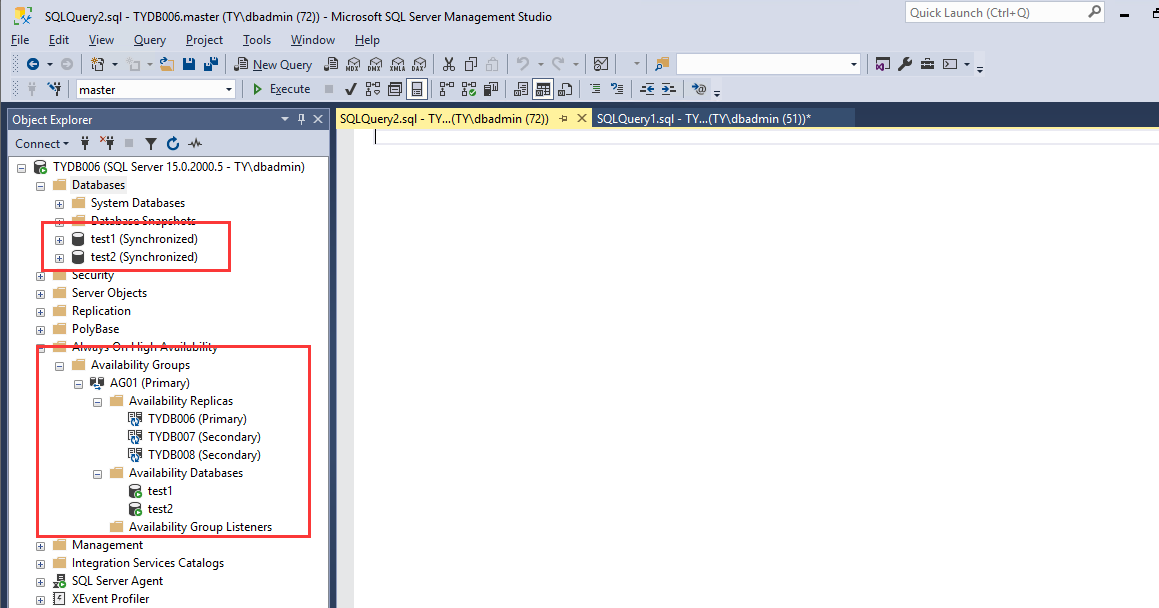Click the Change Connection plug icon
Image resolution: width=1159 pixels, height=608 pixels.
coord(54,89)
